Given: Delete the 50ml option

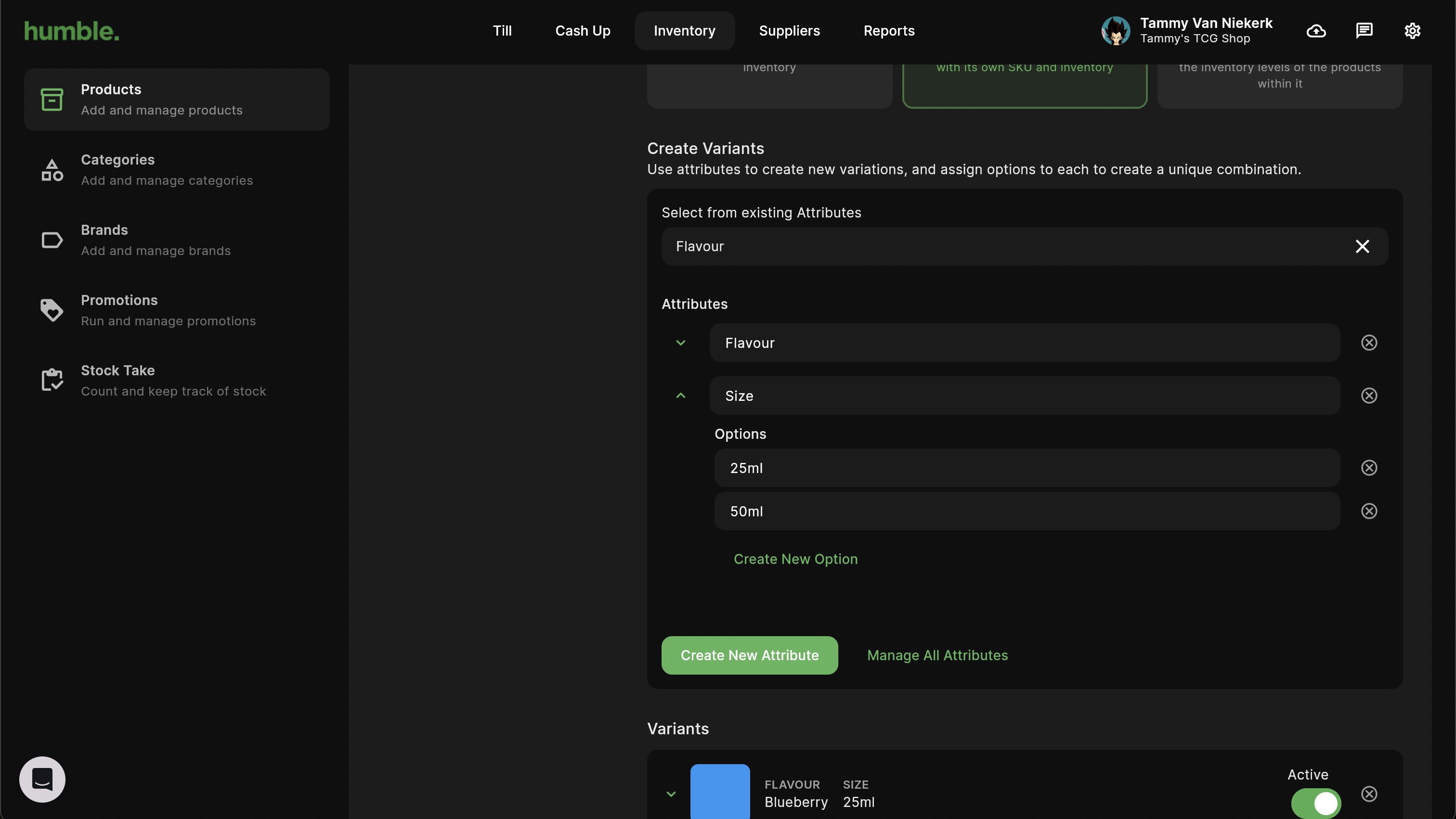Looking at the screenshot, I should tap(1368, 511).
